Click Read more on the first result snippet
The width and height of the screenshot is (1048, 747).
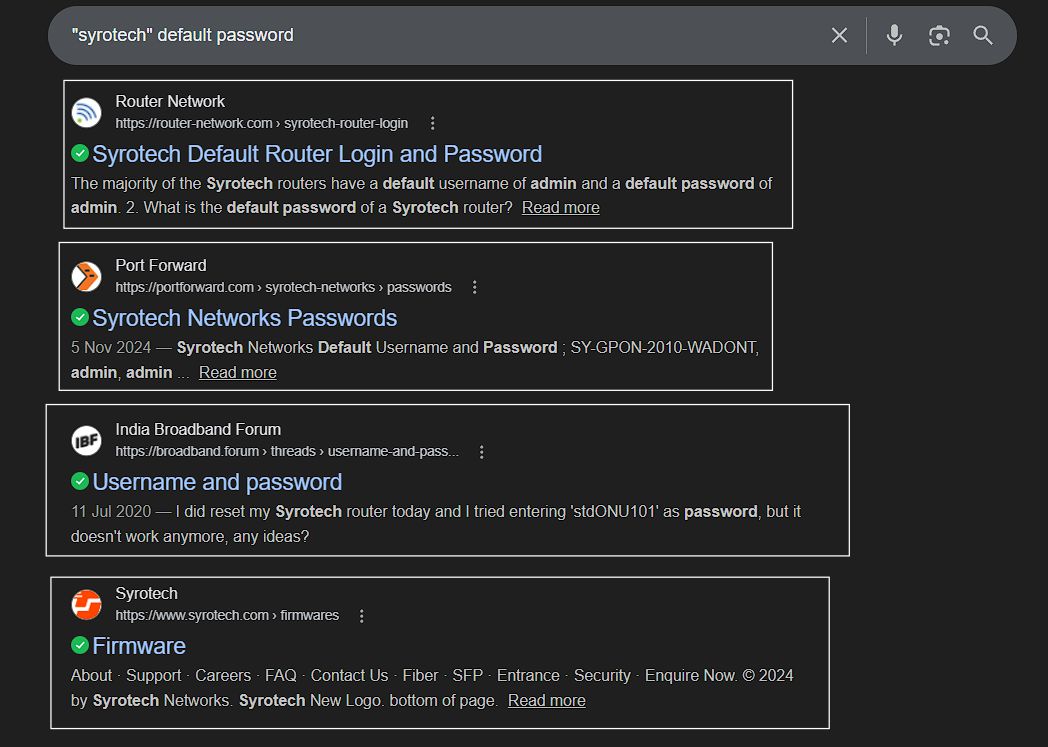point(560,207)
